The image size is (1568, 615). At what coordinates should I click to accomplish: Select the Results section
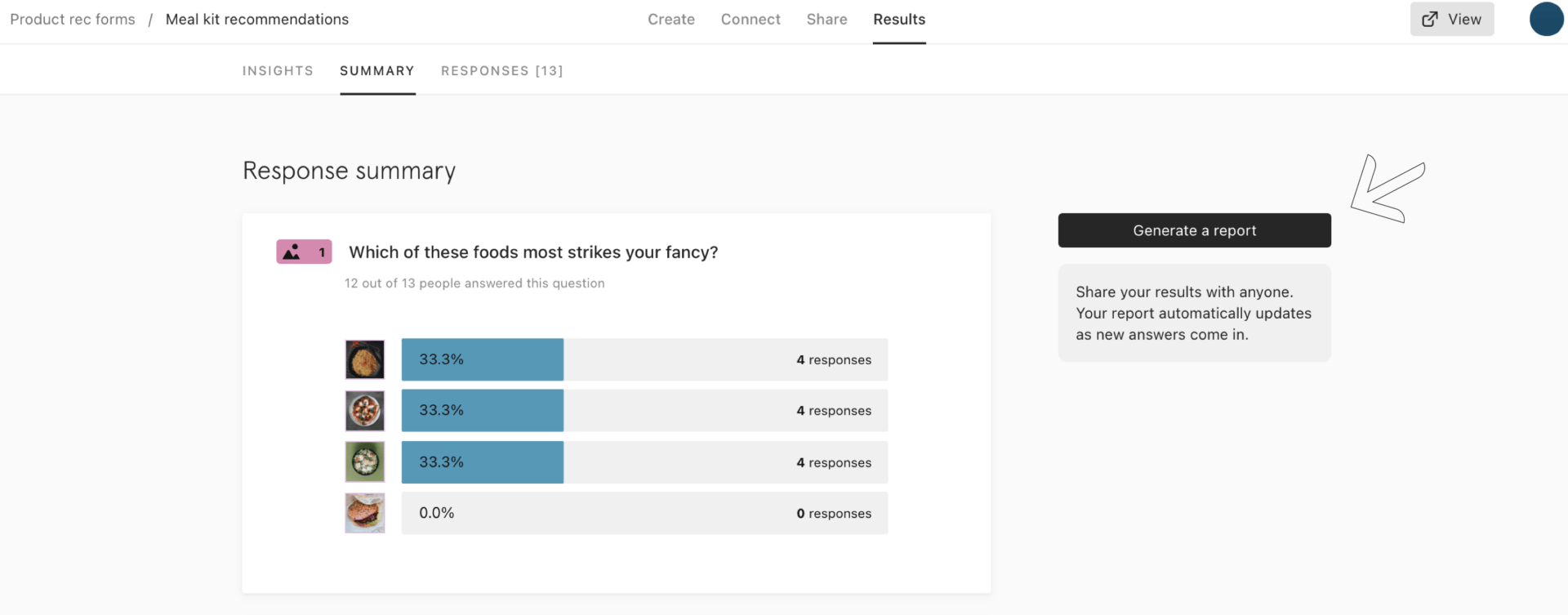point(899,20)
